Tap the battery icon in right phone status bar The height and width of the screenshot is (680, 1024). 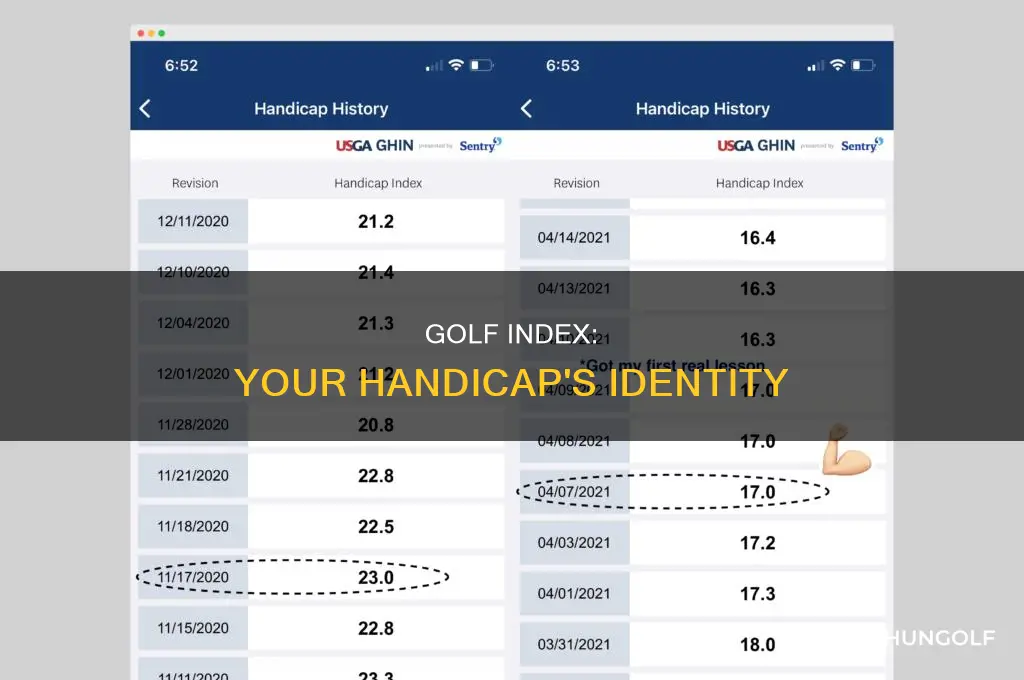tap(863, 65)
